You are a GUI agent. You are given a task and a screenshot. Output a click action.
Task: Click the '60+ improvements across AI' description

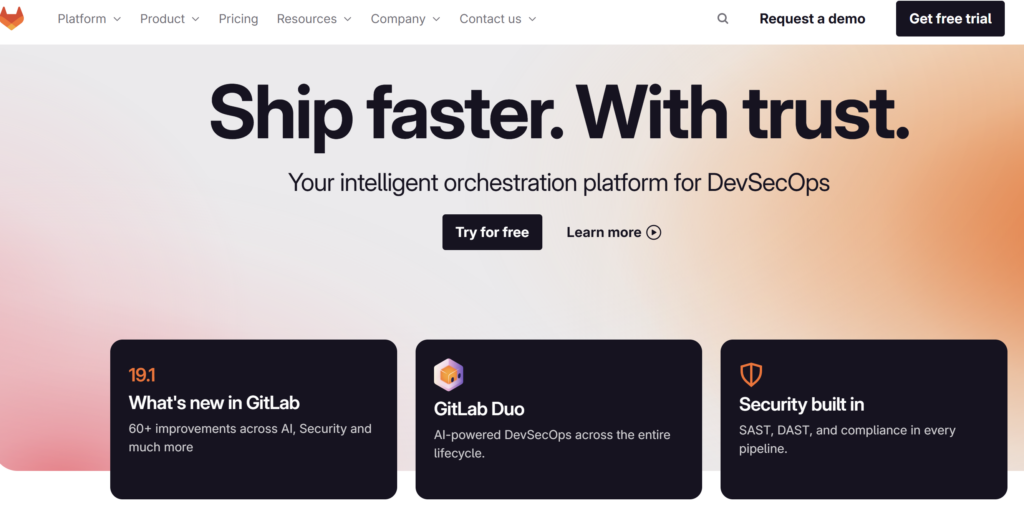pyautogui.click(x=250, y=438)
